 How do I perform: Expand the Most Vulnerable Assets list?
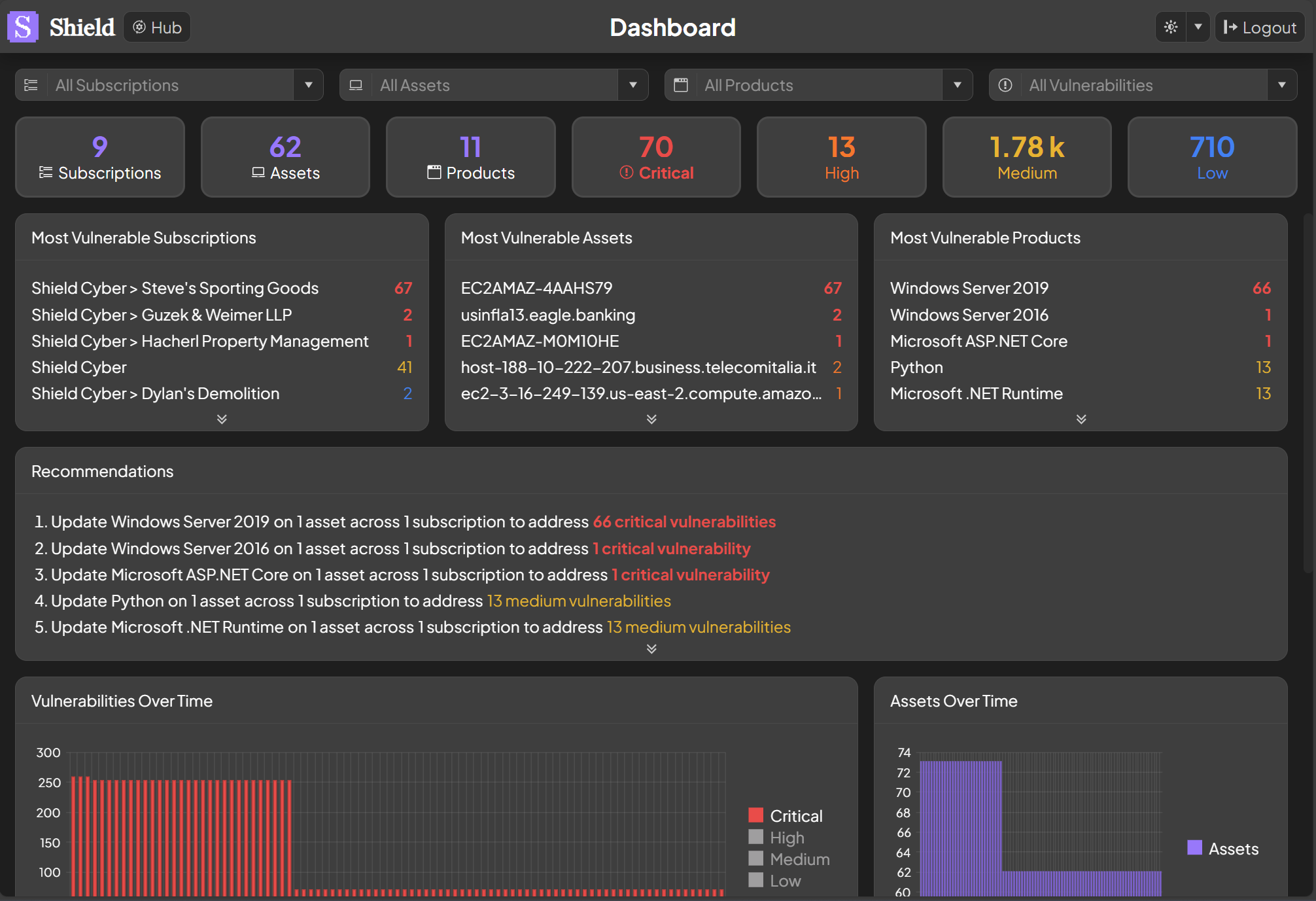coord(651,419)
